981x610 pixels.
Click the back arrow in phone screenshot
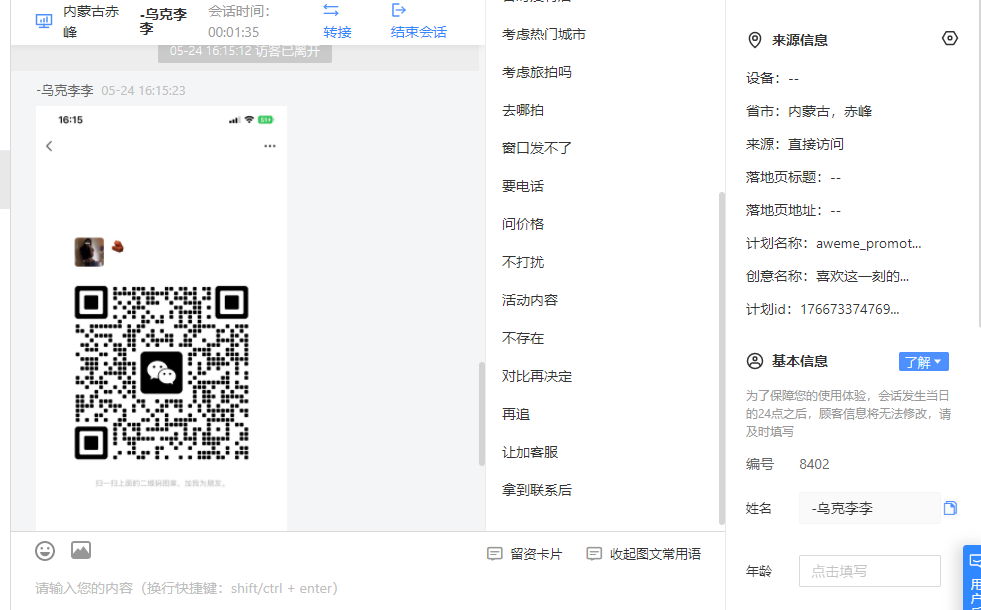[x=49, y=146]
